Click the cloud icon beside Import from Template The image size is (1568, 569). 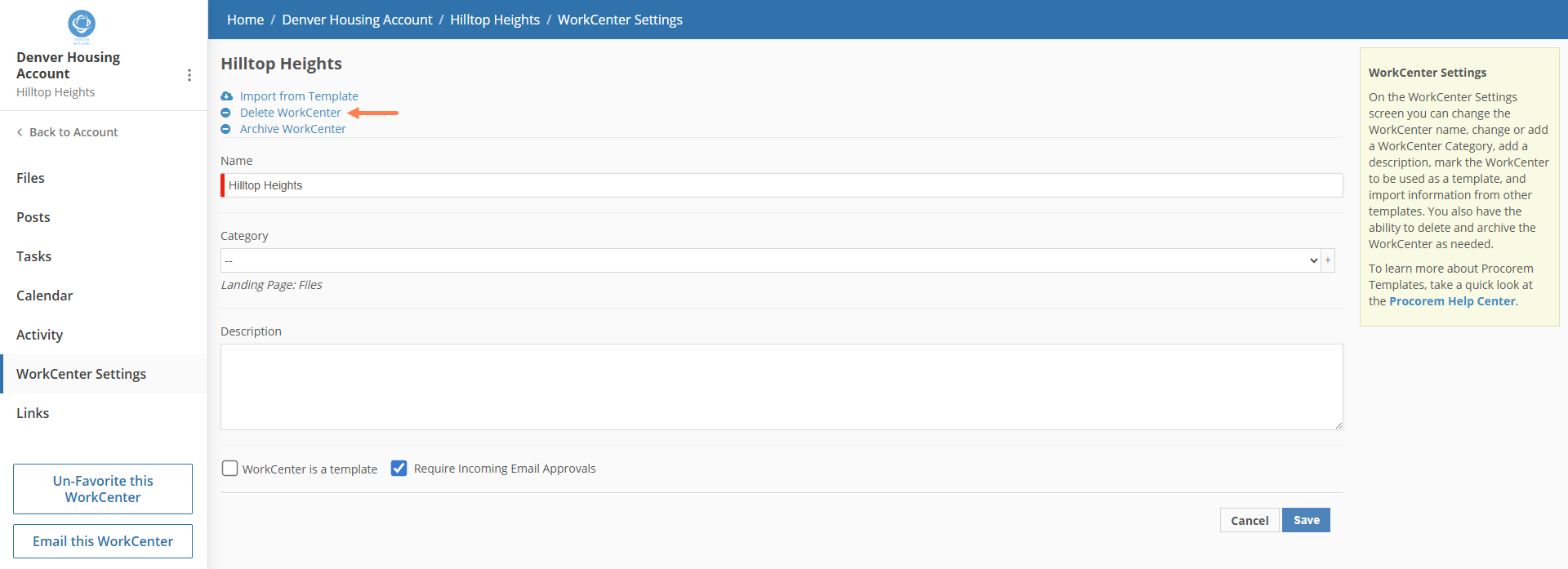(226, 96)
